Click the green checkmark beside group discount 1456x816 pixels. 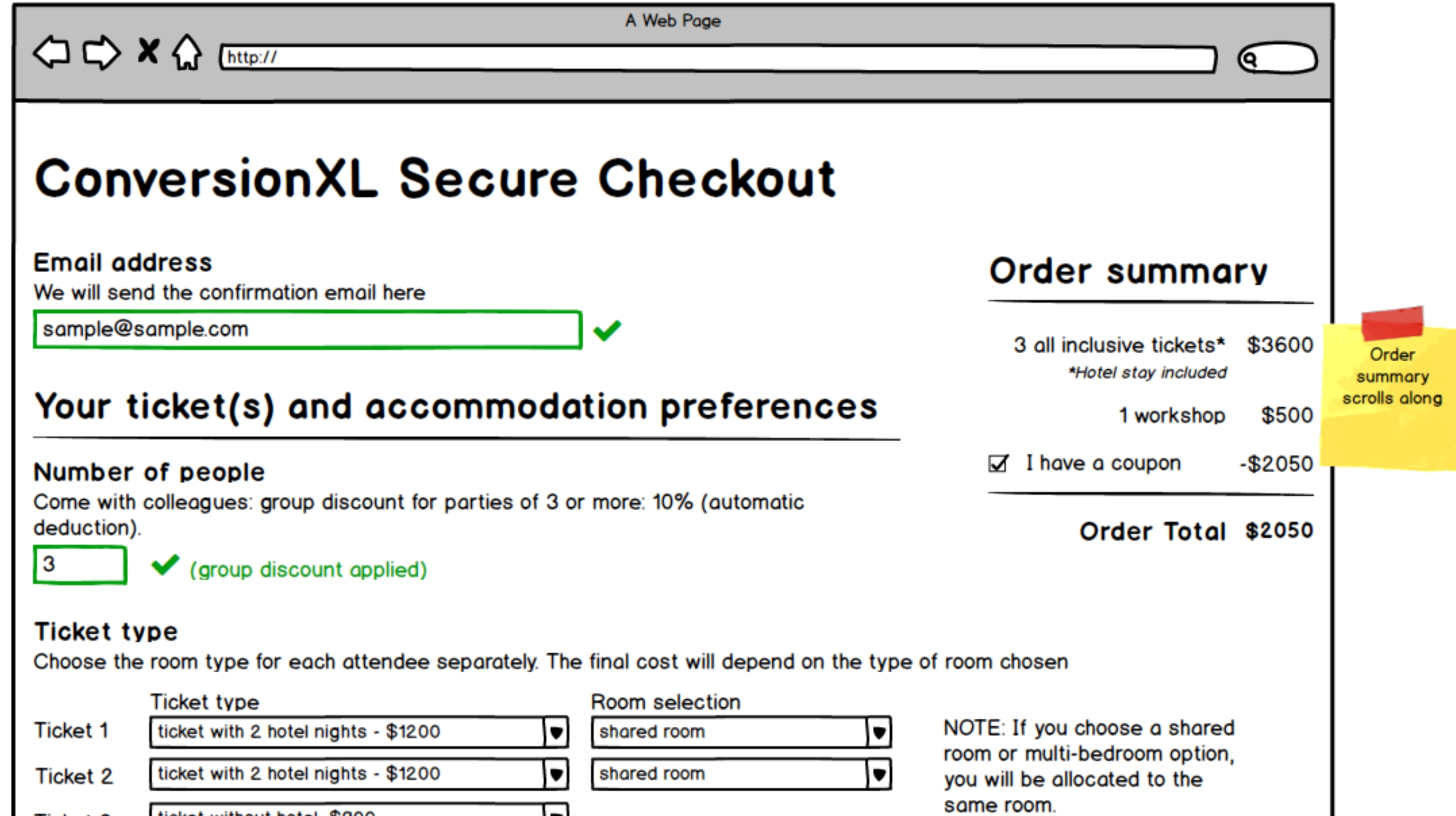click(165, 565)
